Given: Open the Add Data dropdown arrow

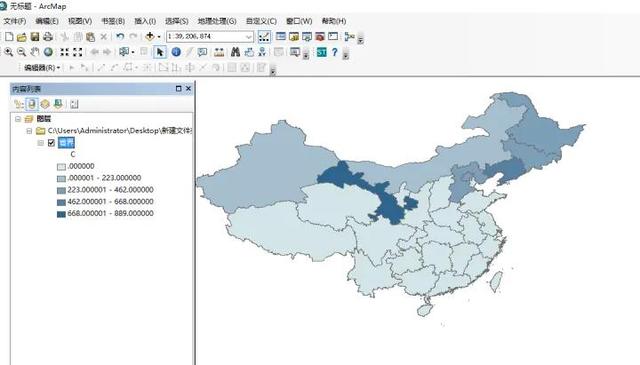Looking at the screenshot, I should pos(159,37).
